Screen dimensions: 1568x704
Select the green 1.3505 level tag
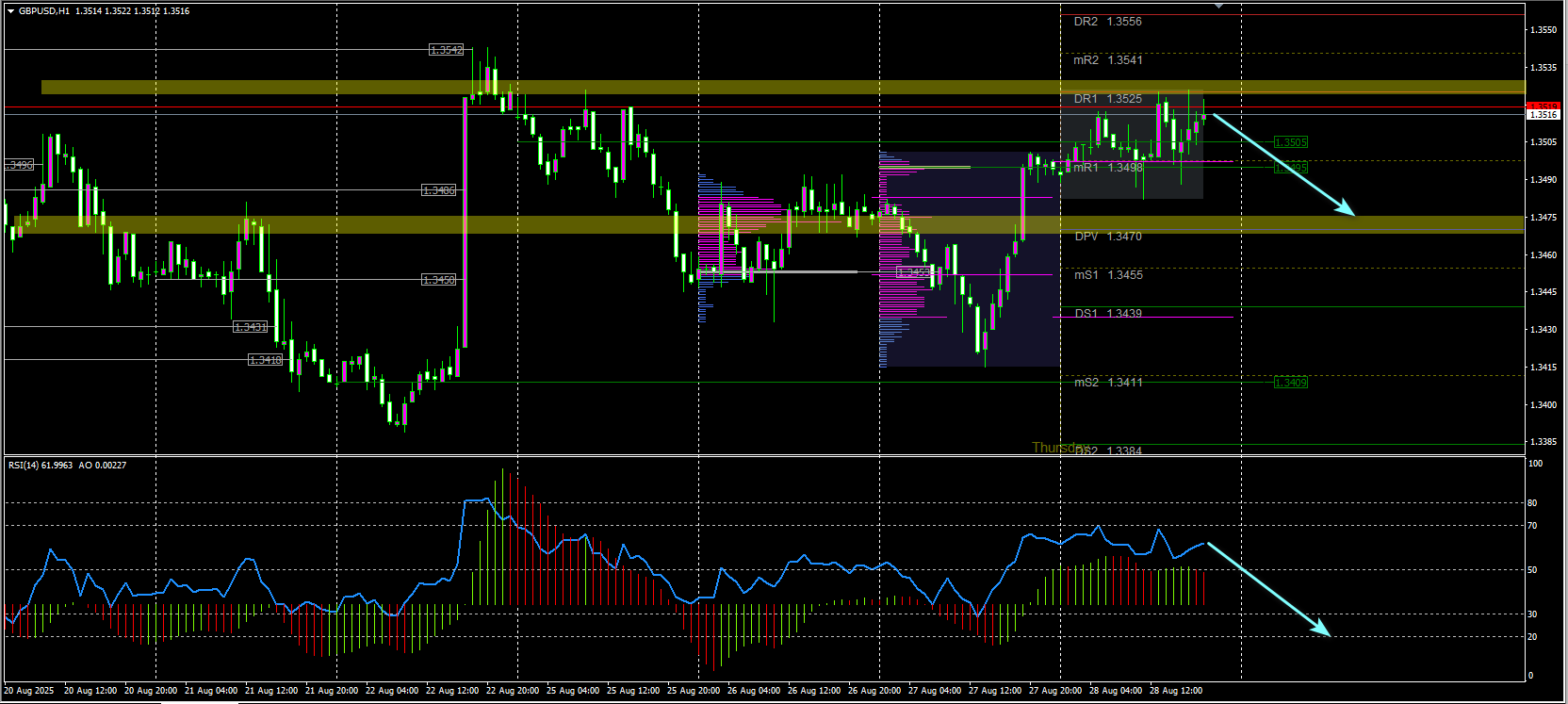(x=1290, y=142)
